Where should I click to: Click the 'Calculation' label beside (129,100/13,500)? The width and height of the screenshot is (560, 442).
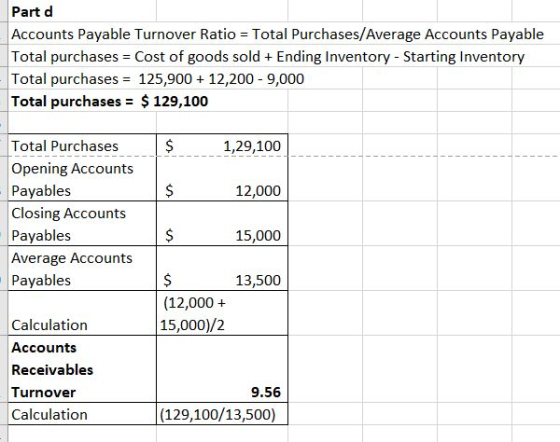[x=82, y=414]
